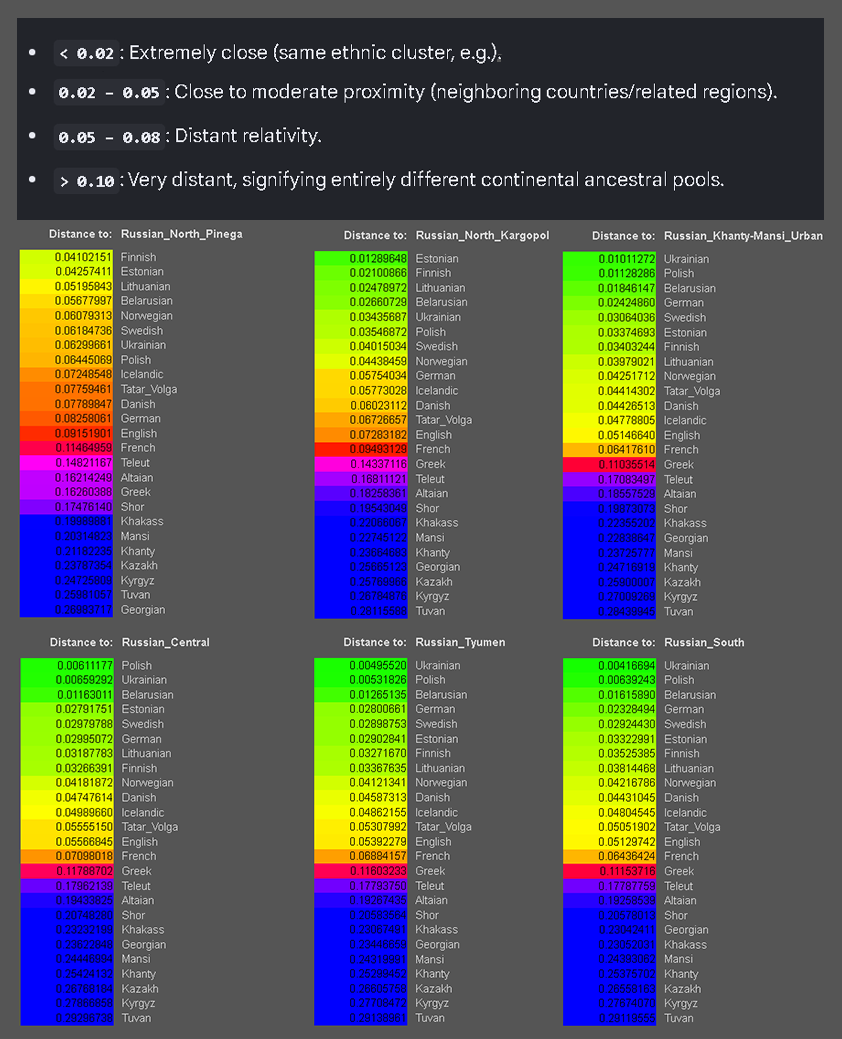Select the value cell 0.11035514
Image resolution: width=842 pixels, height=1039 pixels.
(609, 465)
